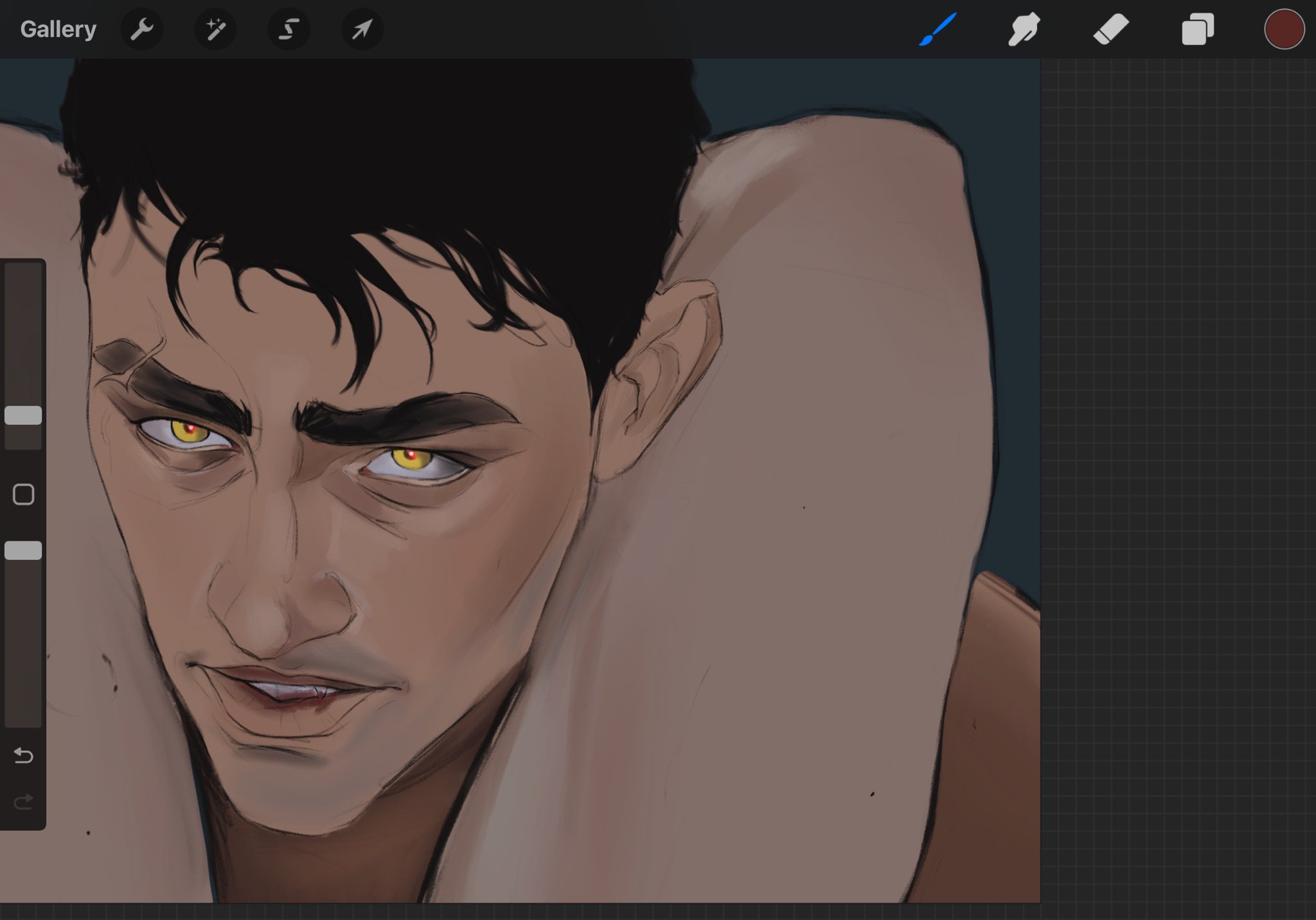Tap the square Modify button on sidebar

click(x=24, y=494)
